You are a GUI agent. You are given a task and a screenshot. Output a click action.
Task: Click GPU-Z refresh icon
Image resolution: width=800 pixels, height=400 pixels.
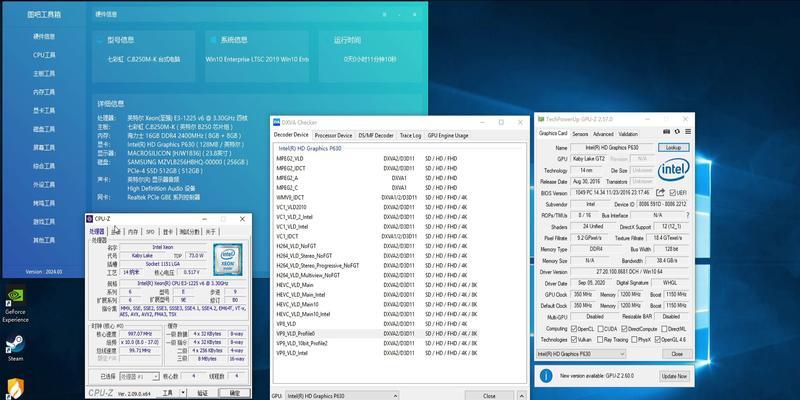(677, 132)
